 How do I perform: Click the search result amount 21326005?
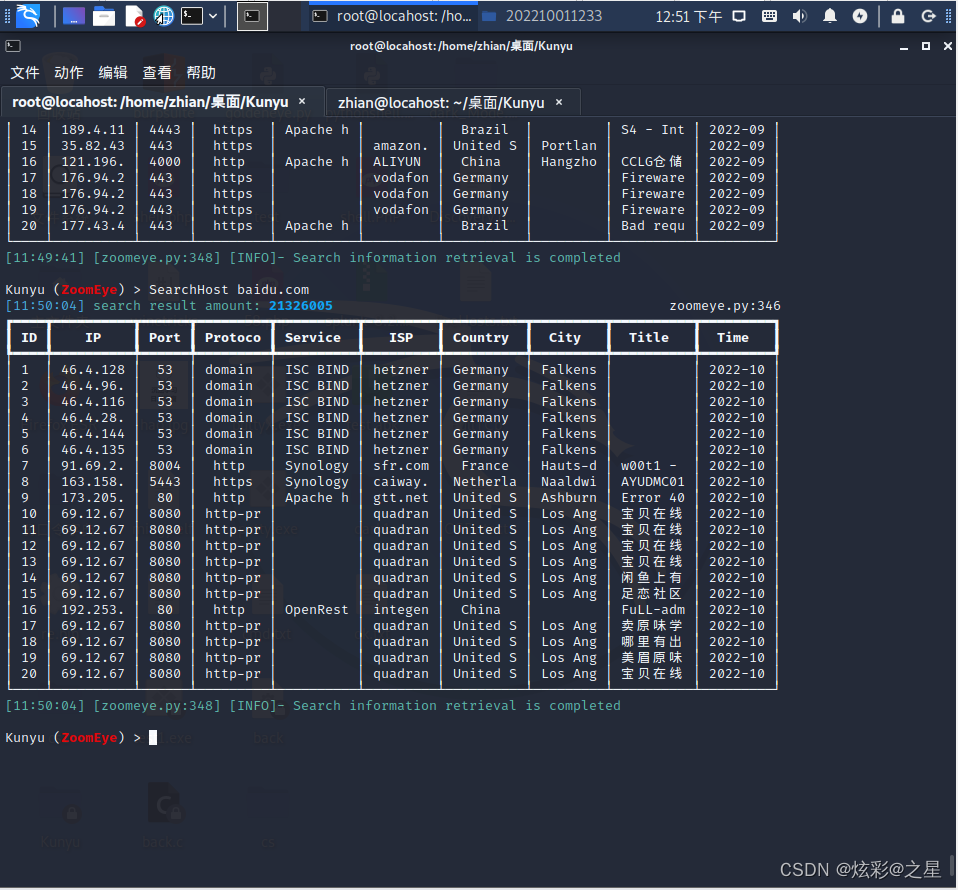(301, 305)
